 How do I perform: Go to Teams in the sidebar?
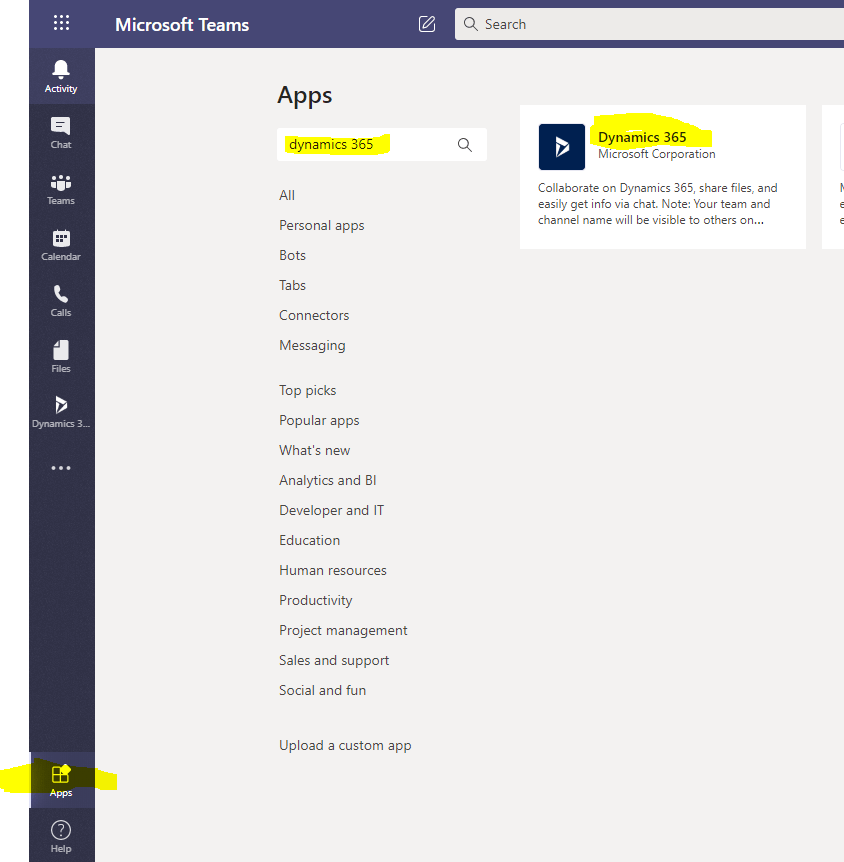click(x=61, y=188)
